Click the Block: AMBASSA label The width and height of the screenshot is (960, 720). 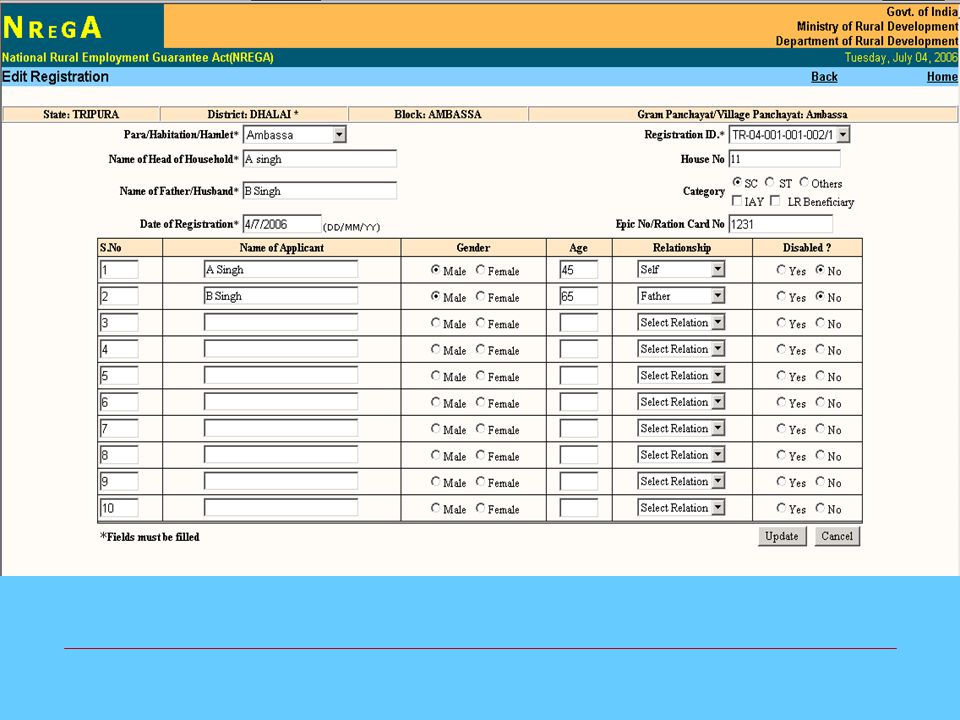click(438, 114)
